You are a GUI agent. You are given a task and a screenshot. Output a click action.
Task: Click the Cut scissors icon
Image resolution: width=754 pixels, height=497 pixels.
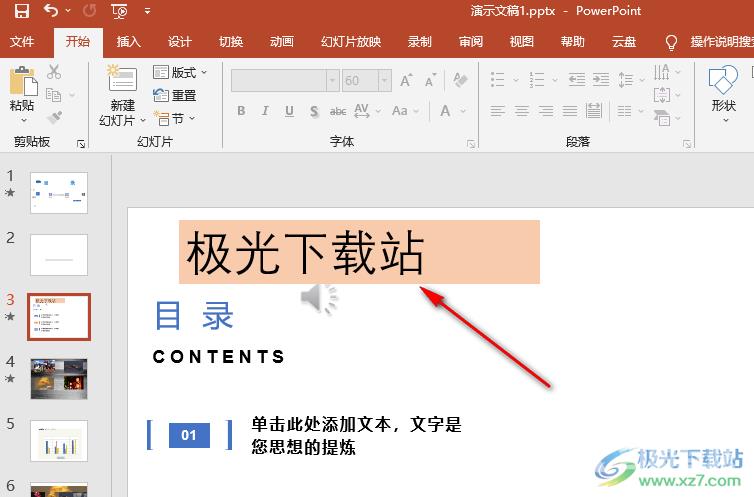point(54,72)
